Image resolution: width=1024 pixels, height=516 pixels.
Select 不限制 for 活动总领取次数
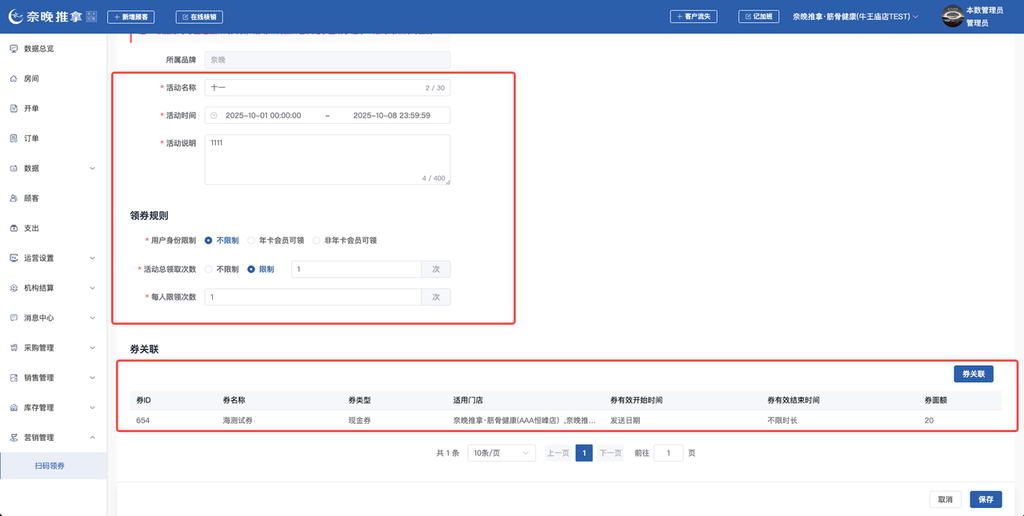coord(221,269)
